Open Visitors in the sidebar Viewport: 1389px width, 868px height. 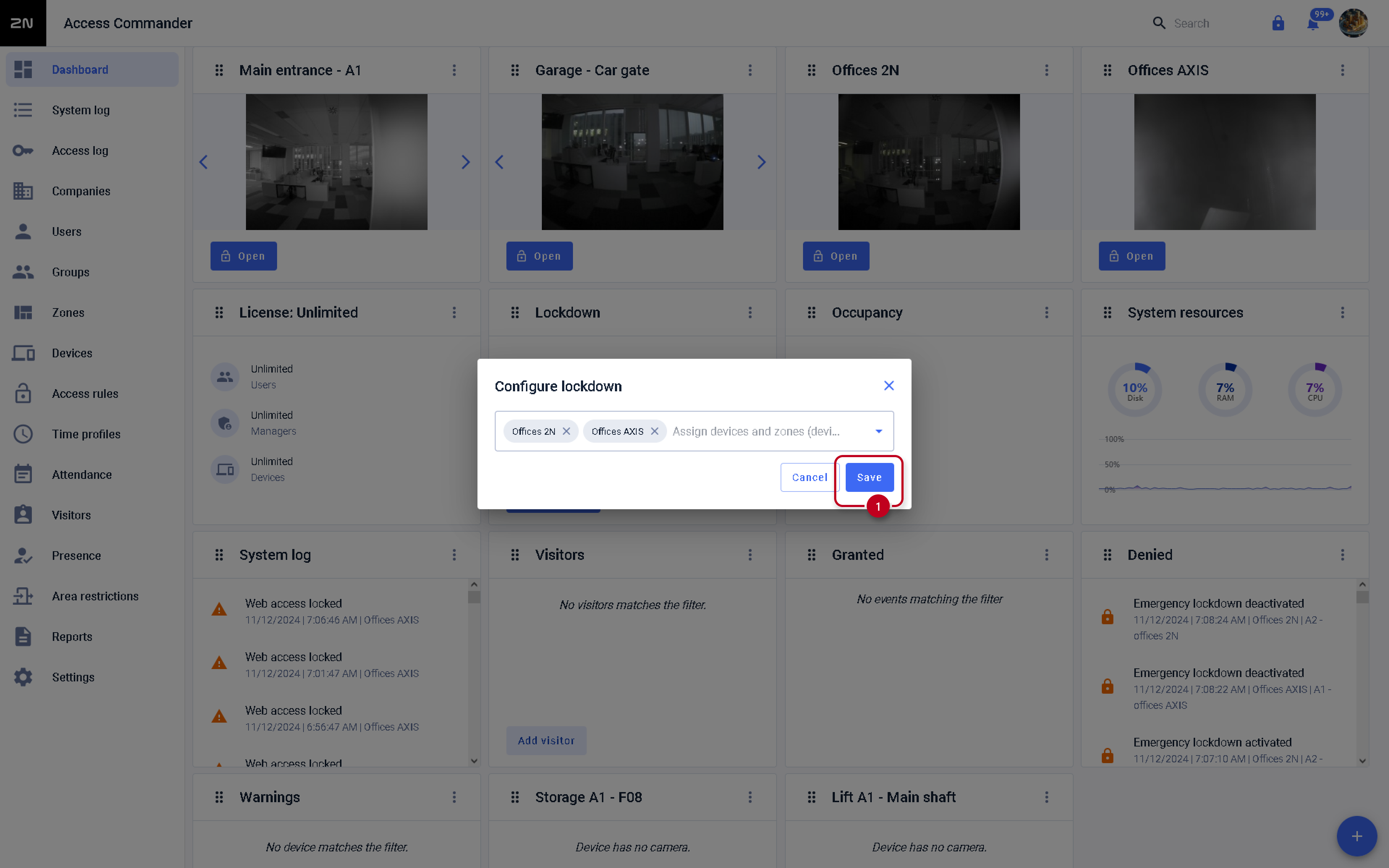(x=92, y=515)
